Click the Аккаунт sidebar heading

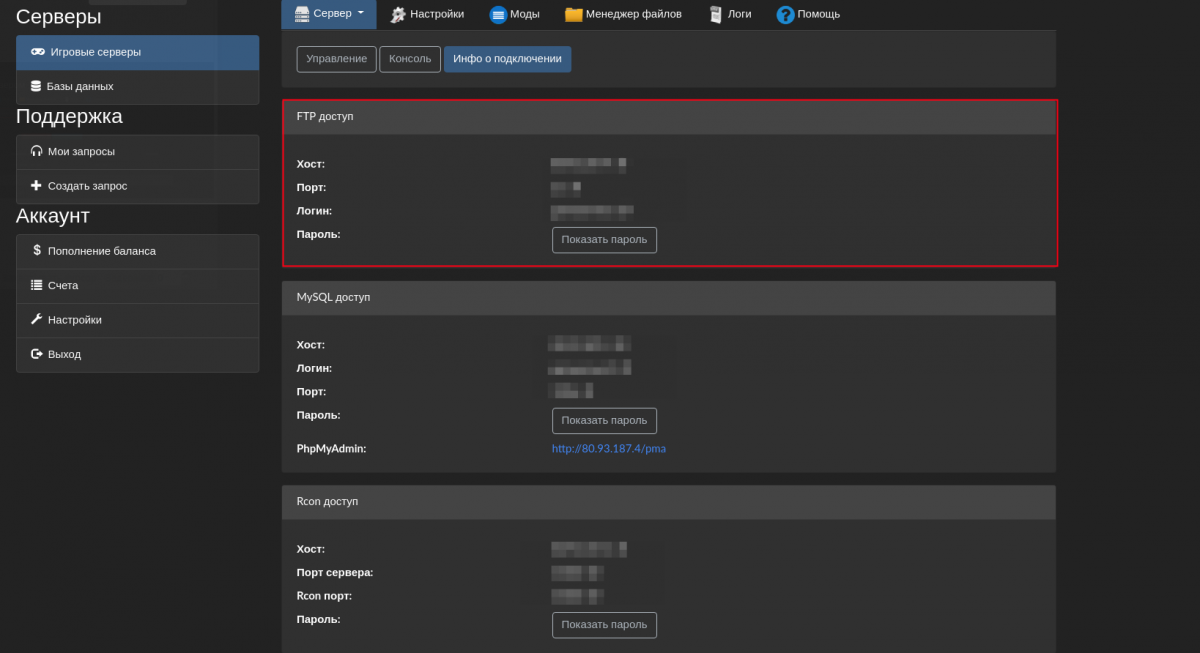pos(53,216)
